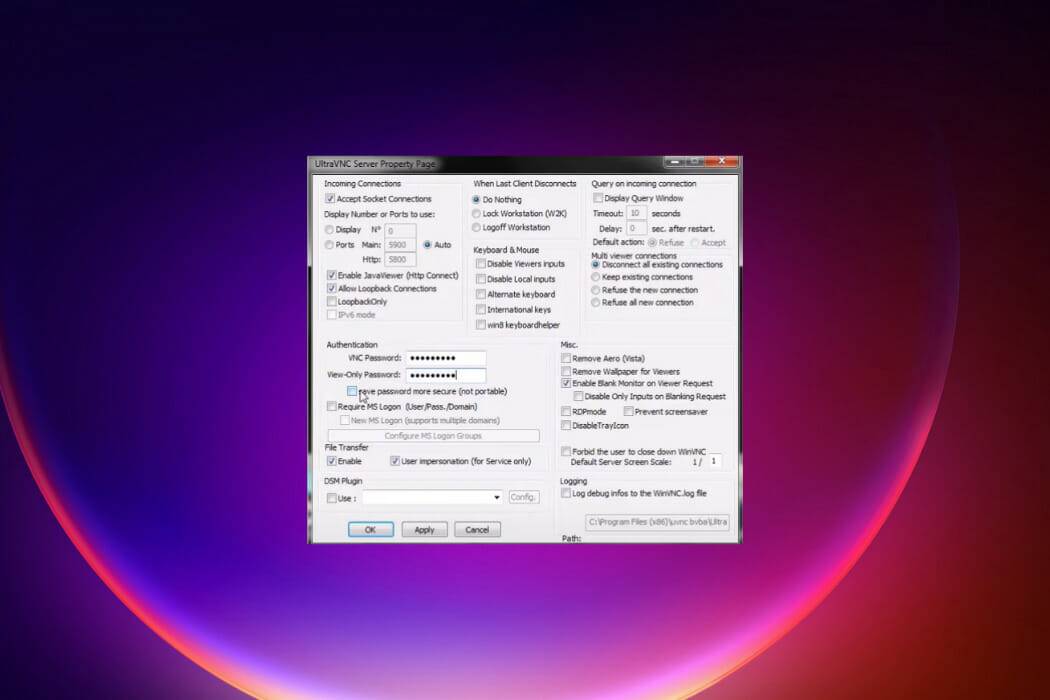Uncheck Allow Loopback Connections
The image size is (1050, 700).
coord(331,288)
